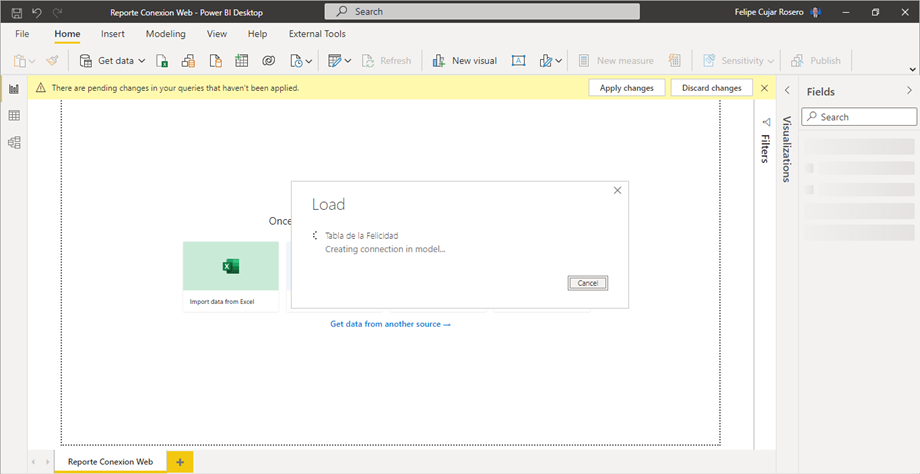Image resolution: width=920 pixels, height=474 pixels.
Task: Click the Recent sources icon
Action: [x=296, y=60]
